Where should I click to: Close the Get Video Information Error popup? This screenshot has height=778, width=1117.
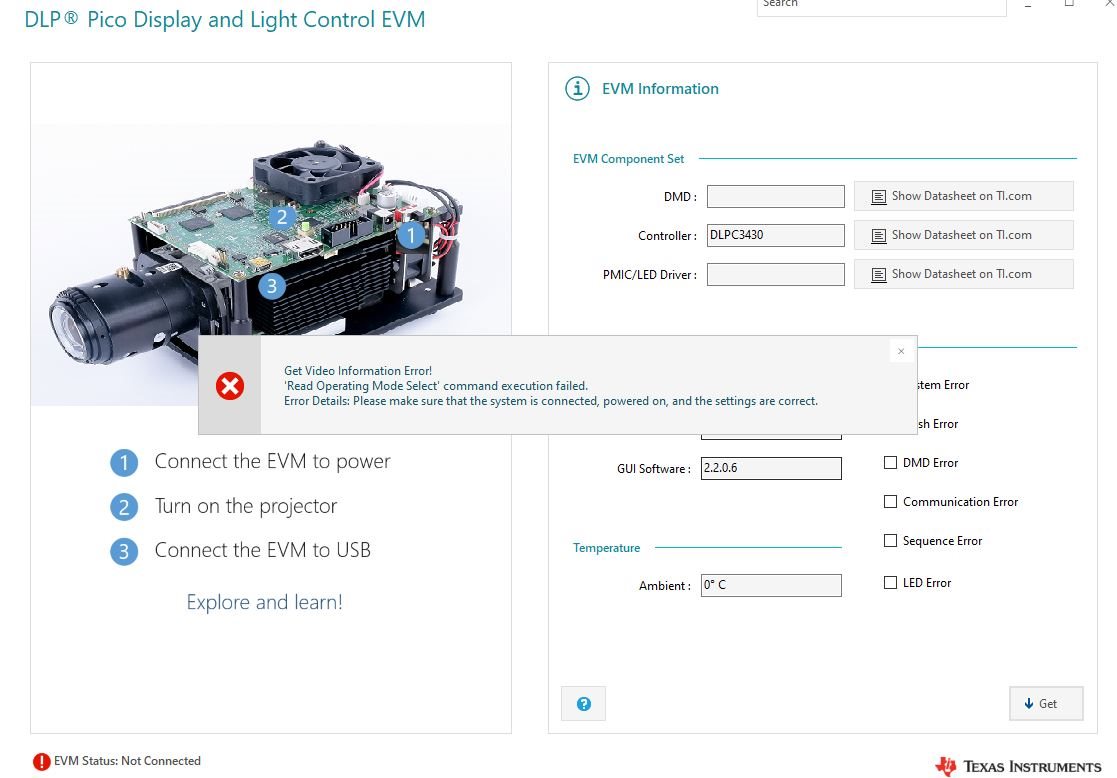[x=901, y=351]
